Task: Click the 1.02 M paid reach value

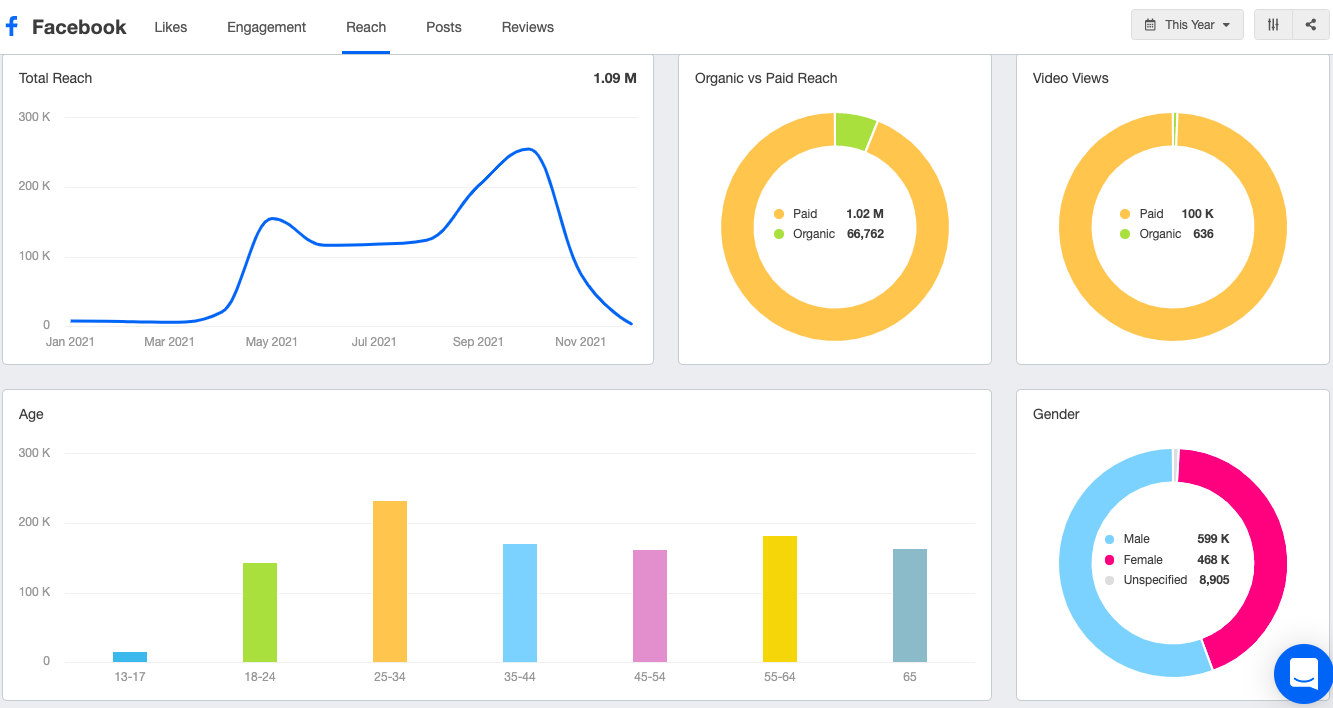Action: (x=865, y=214)
